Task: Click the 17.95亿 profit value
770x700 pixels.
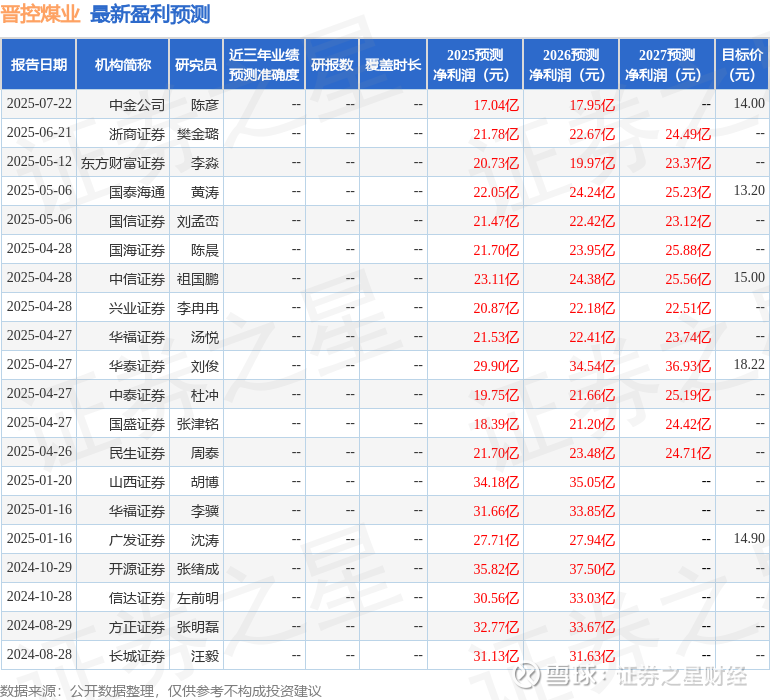Action: [x=592, y=105]
